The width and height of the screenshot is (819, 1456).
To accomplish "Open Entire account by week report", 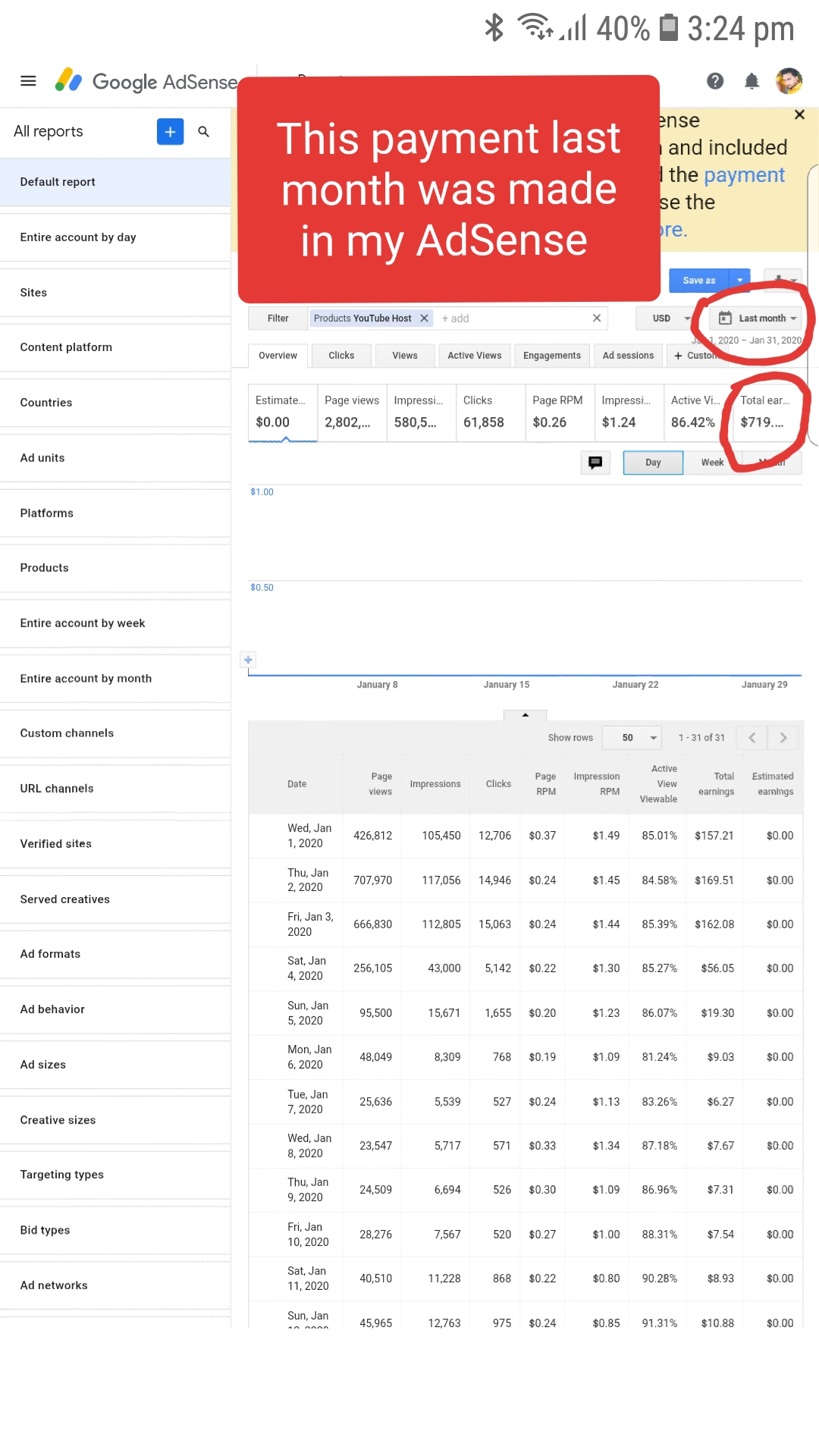I will point(115,623).
